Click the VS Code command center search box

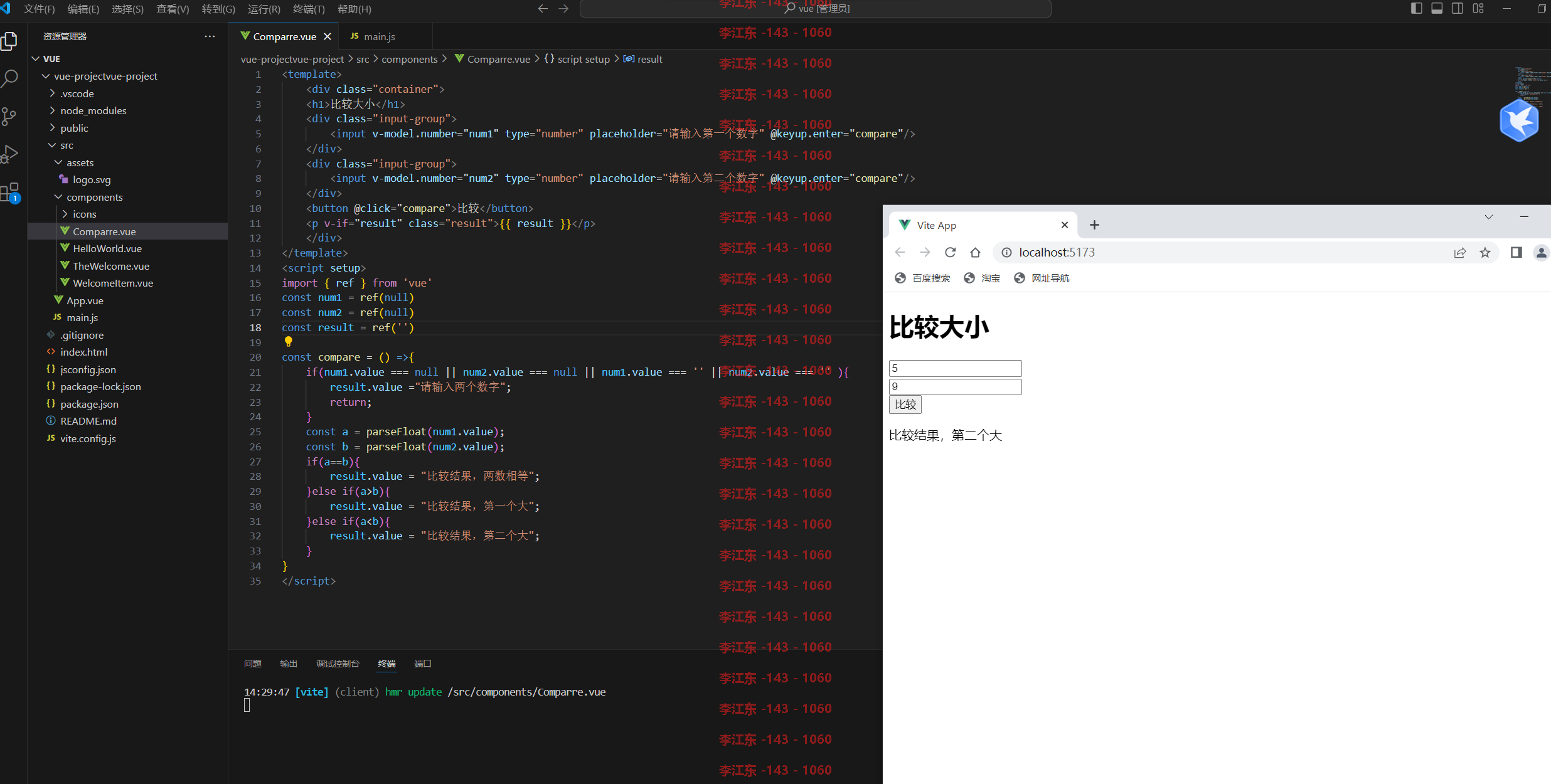click(815, 9)
